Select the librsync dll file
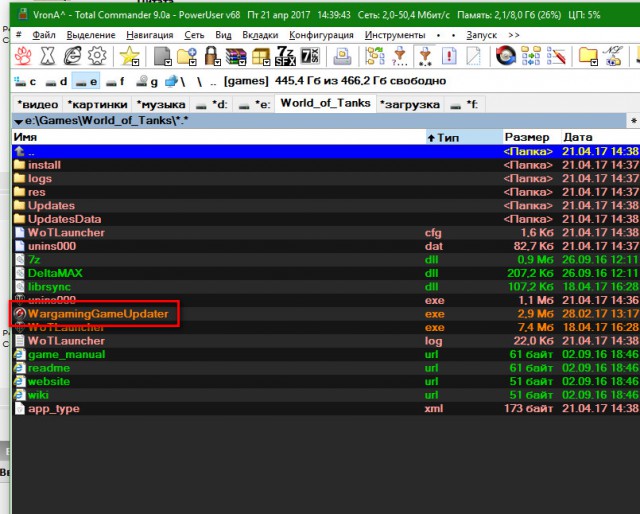This screenshot has width=640, height=514. tap(326, 287)
